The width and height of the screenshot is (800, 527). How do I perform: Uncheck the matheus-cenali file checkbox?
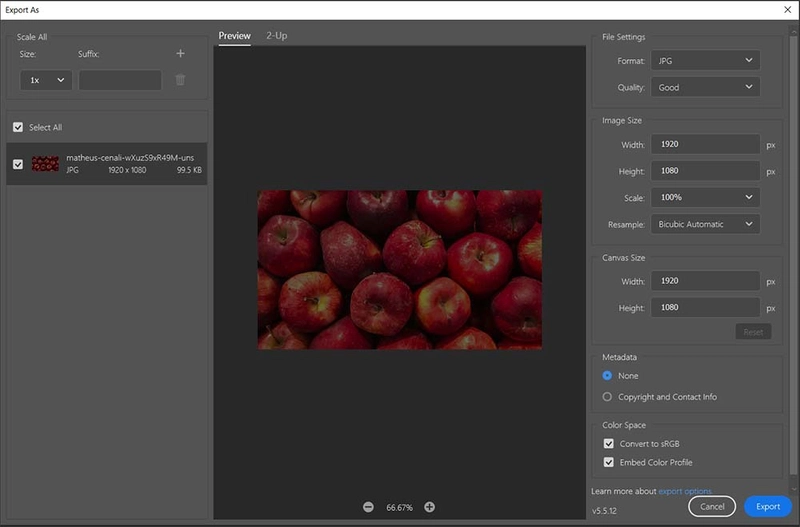point(18,164)
